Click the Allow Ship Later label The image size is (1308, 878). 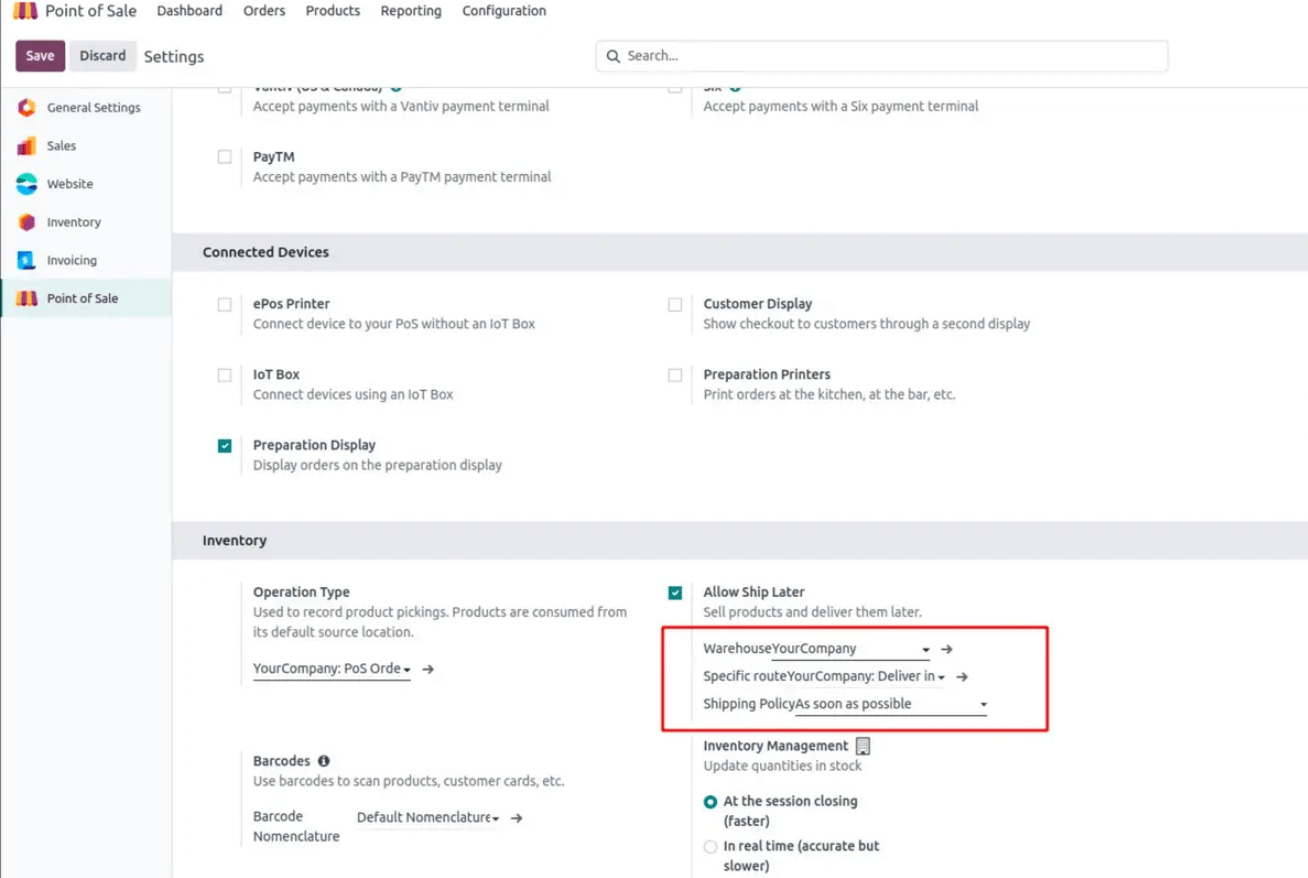coord(754,592)
